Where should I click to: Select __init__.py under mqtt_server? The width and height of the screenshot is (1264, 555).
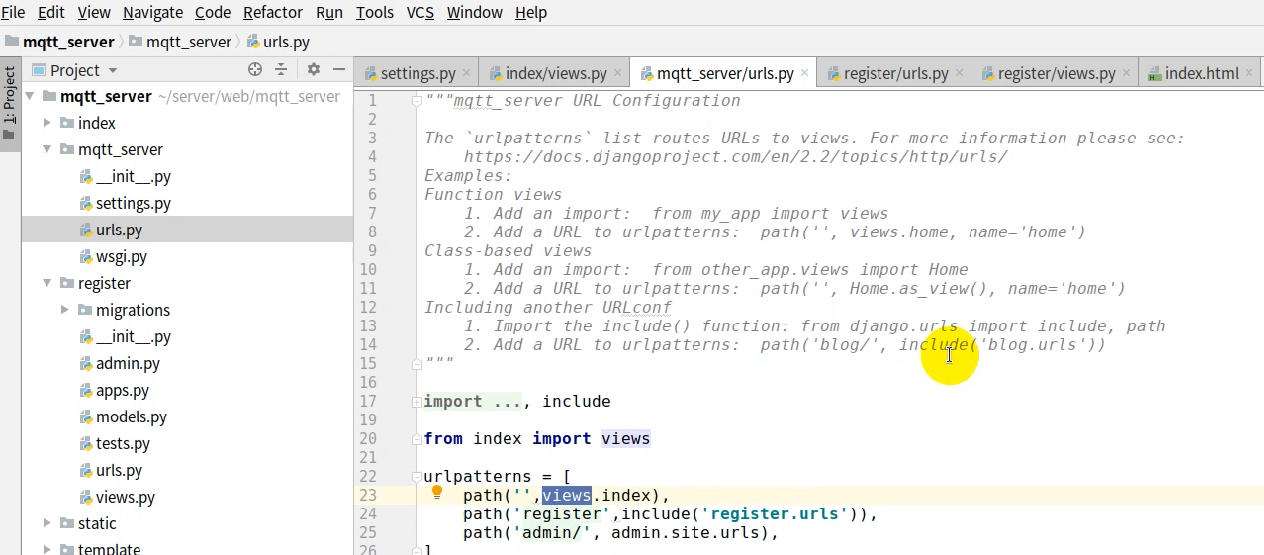(x=125, y=177)
